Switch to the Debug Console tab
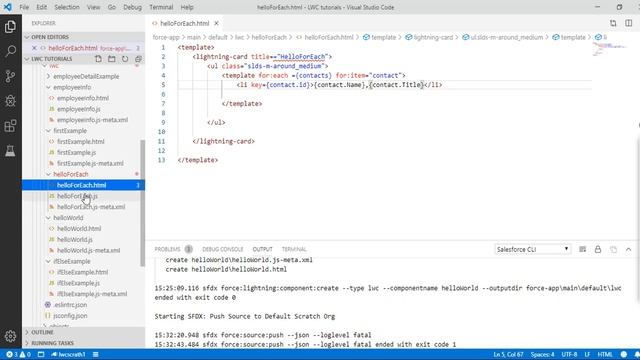This screenshot has height=360, width=640. click(x=222, y=249)
